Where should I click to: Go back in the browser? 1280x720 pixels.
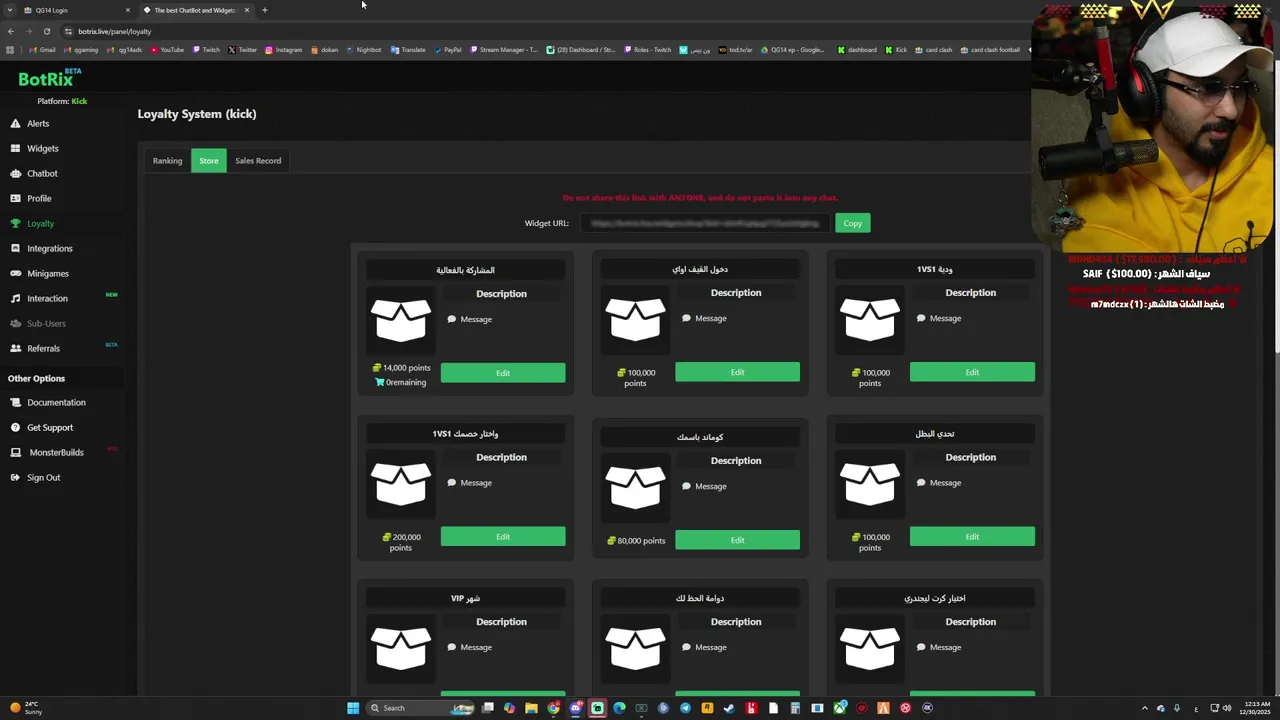pyautogui.click(x=11, y=31)
